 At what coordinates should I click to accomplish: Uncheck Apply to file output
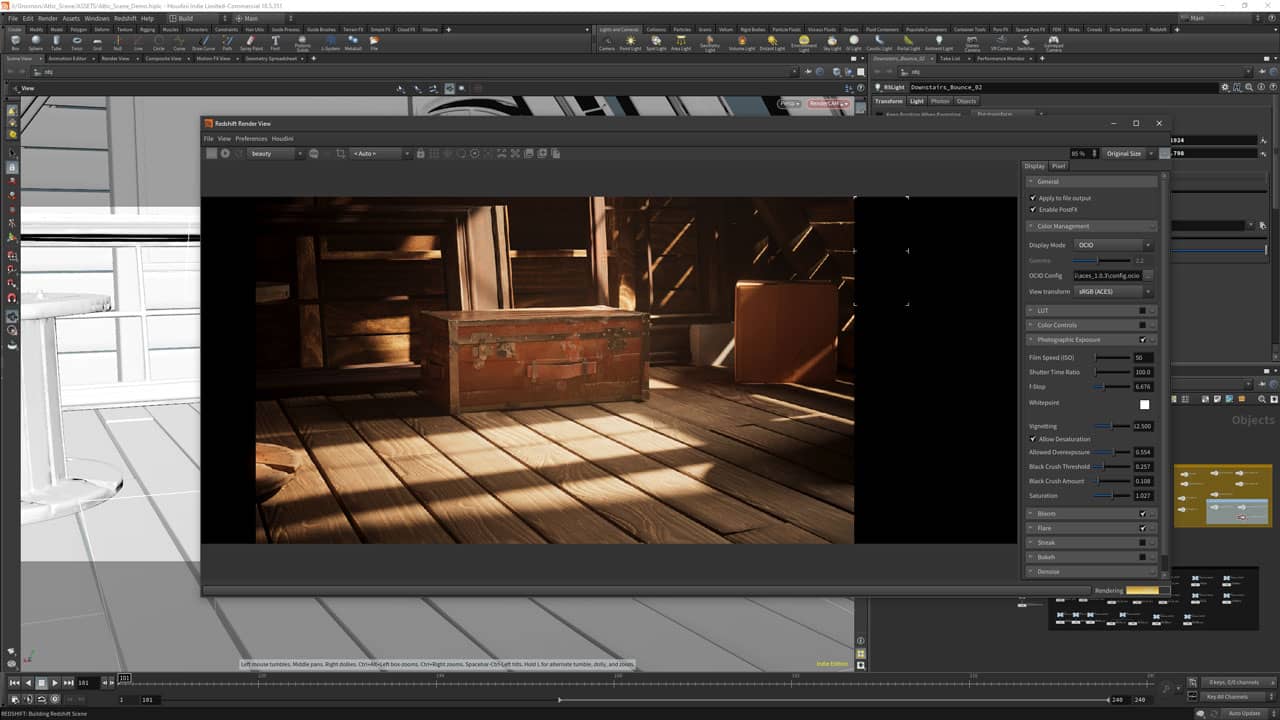click(1033, 198)
